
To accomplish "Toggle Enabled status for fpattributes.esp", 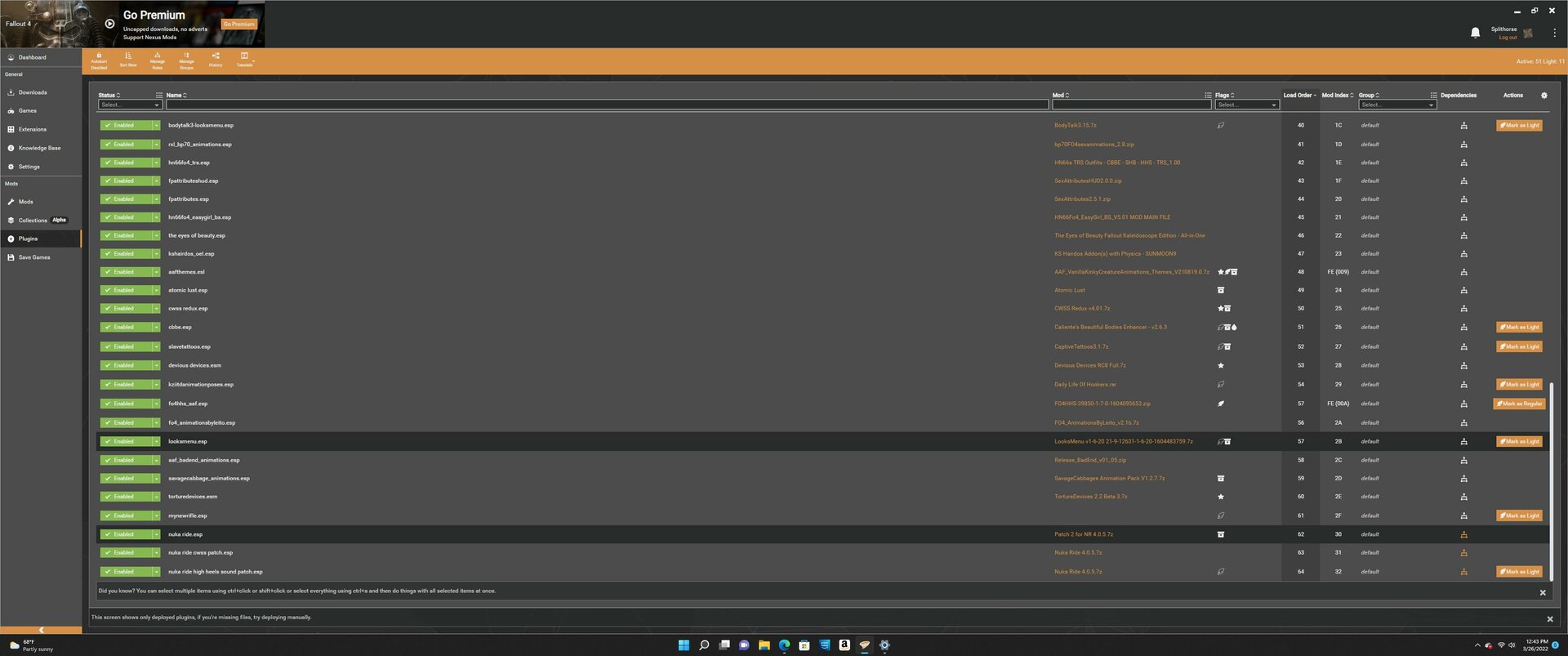I will pos(126,199).
